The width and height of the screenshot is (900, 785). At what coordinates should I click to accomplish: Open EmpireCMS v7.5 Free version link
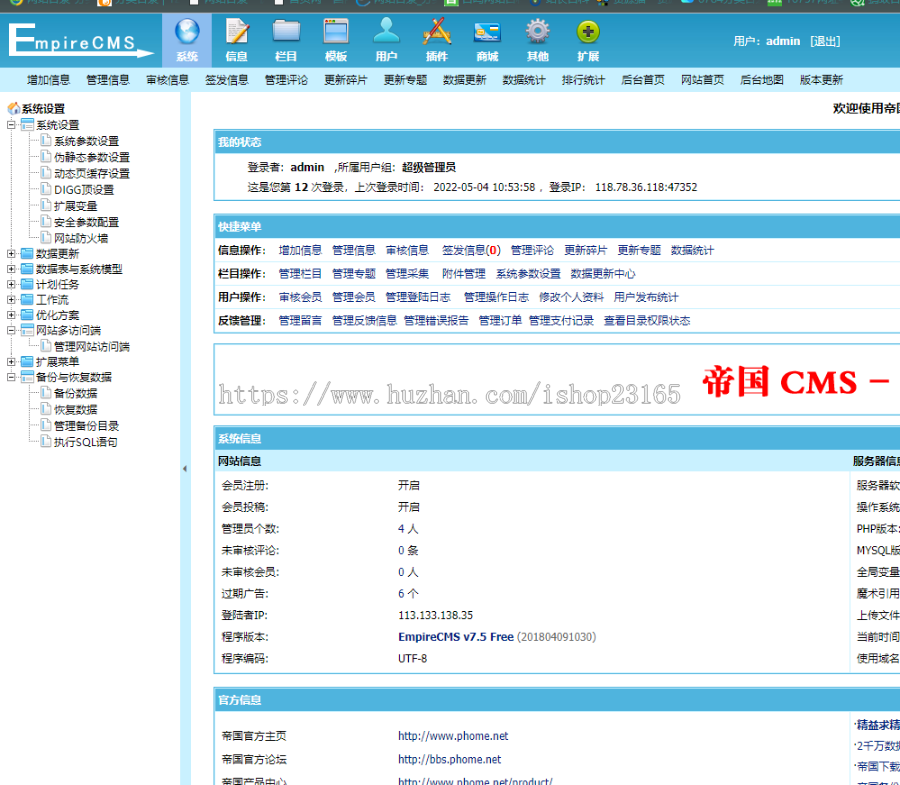[456, 637]
